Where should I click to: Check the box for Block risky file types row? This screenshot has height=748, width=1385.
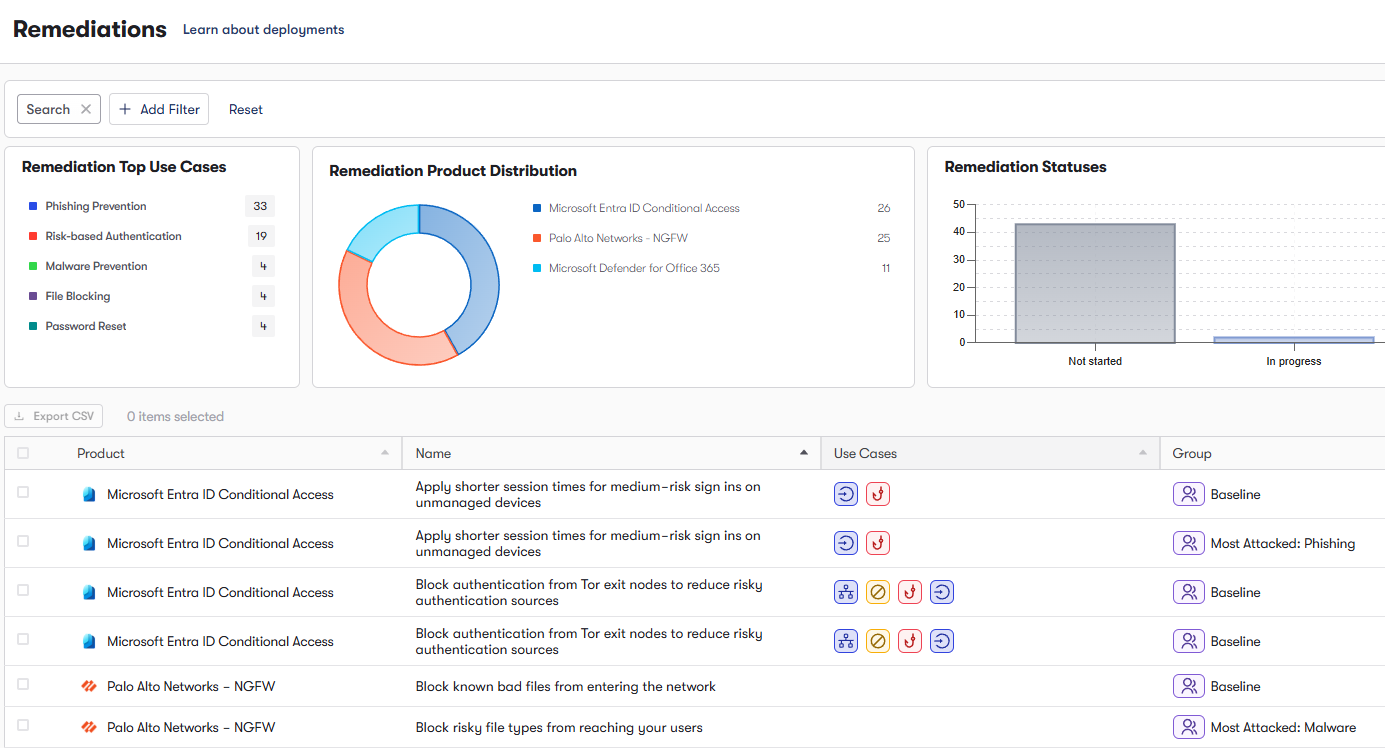click(x=23, y=725)
